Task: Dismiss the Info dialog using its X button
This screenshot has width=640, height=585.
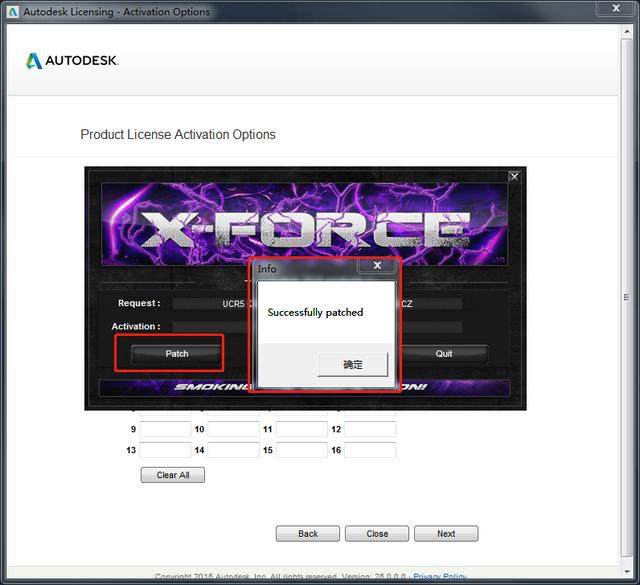Action: (377, 266)
